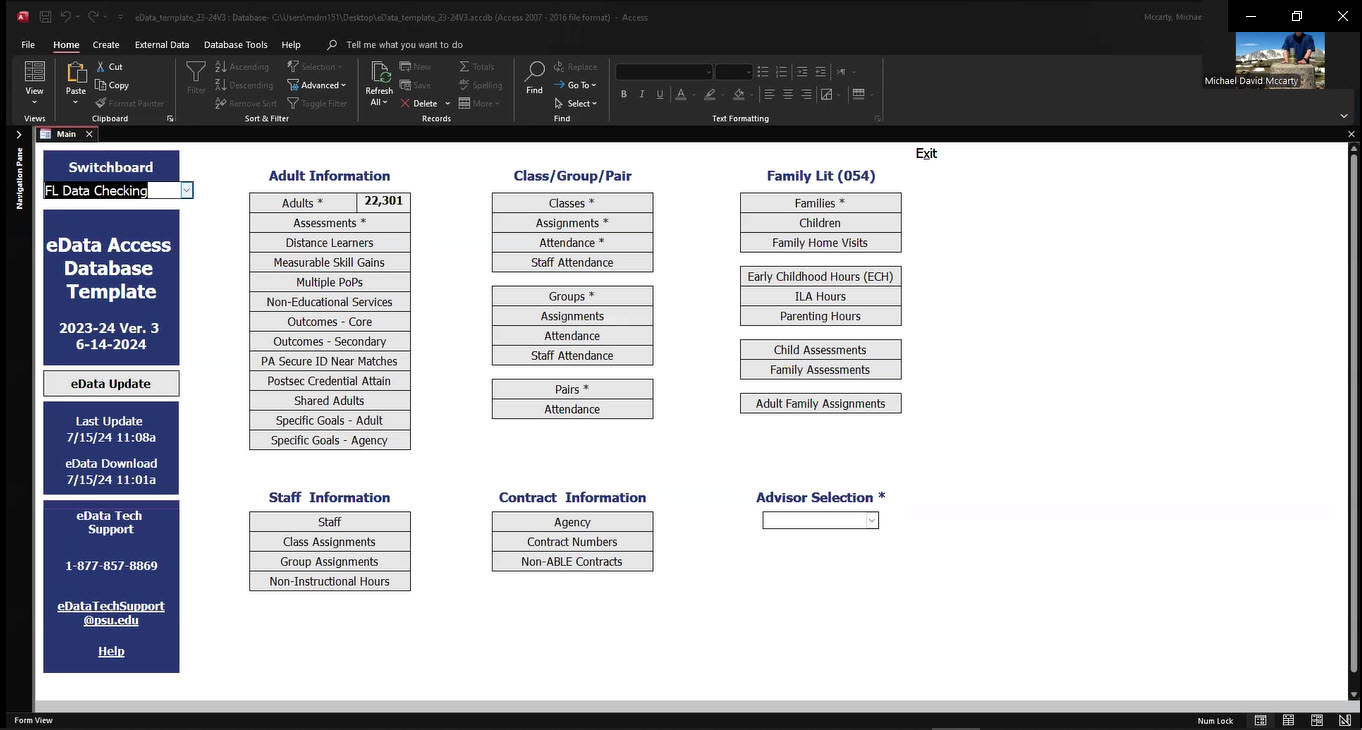Click the PA Secure ID Near Matches button
The width and height of the screenshot is (1362, 730).
pyautogui.click(x=330, y=361)
